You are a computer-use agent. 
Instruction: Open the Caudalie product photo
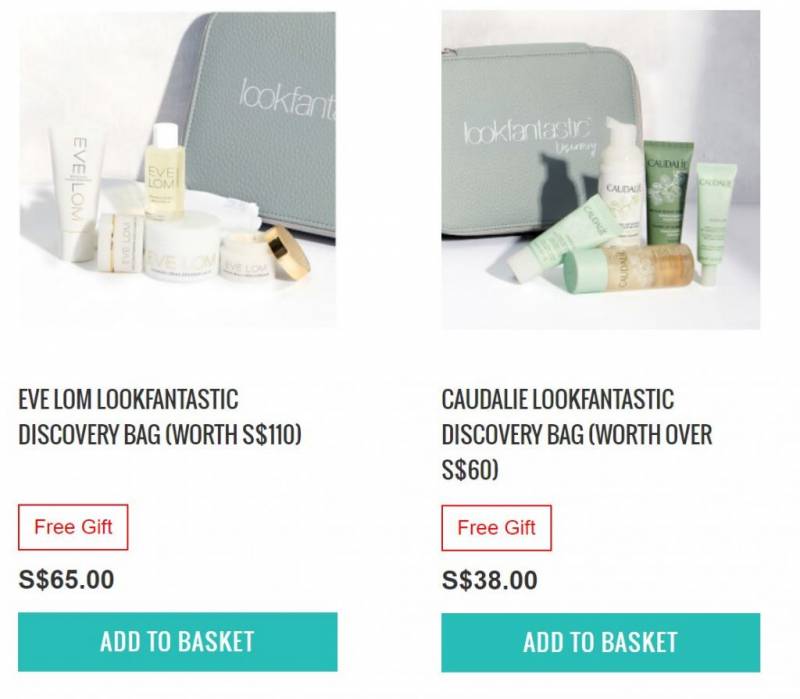coord(601,170)
